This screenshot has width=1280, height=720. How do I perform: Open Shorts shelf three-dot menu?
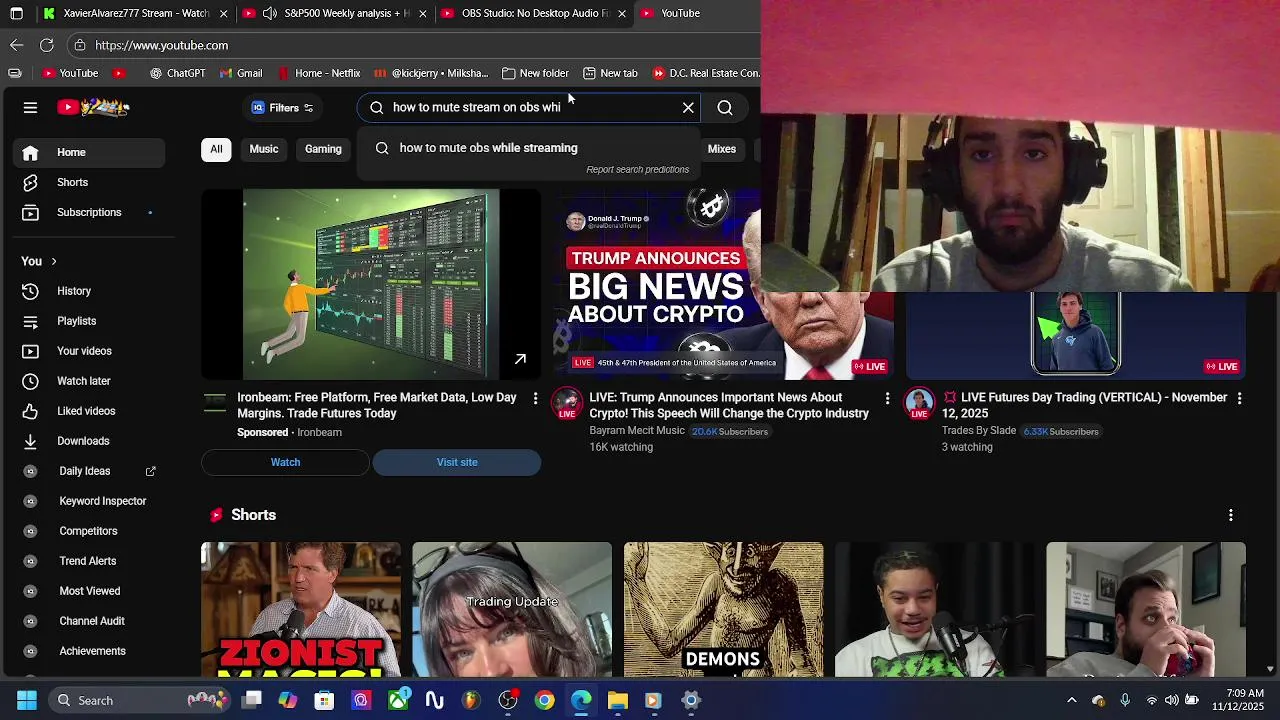tap(1231, 515)
